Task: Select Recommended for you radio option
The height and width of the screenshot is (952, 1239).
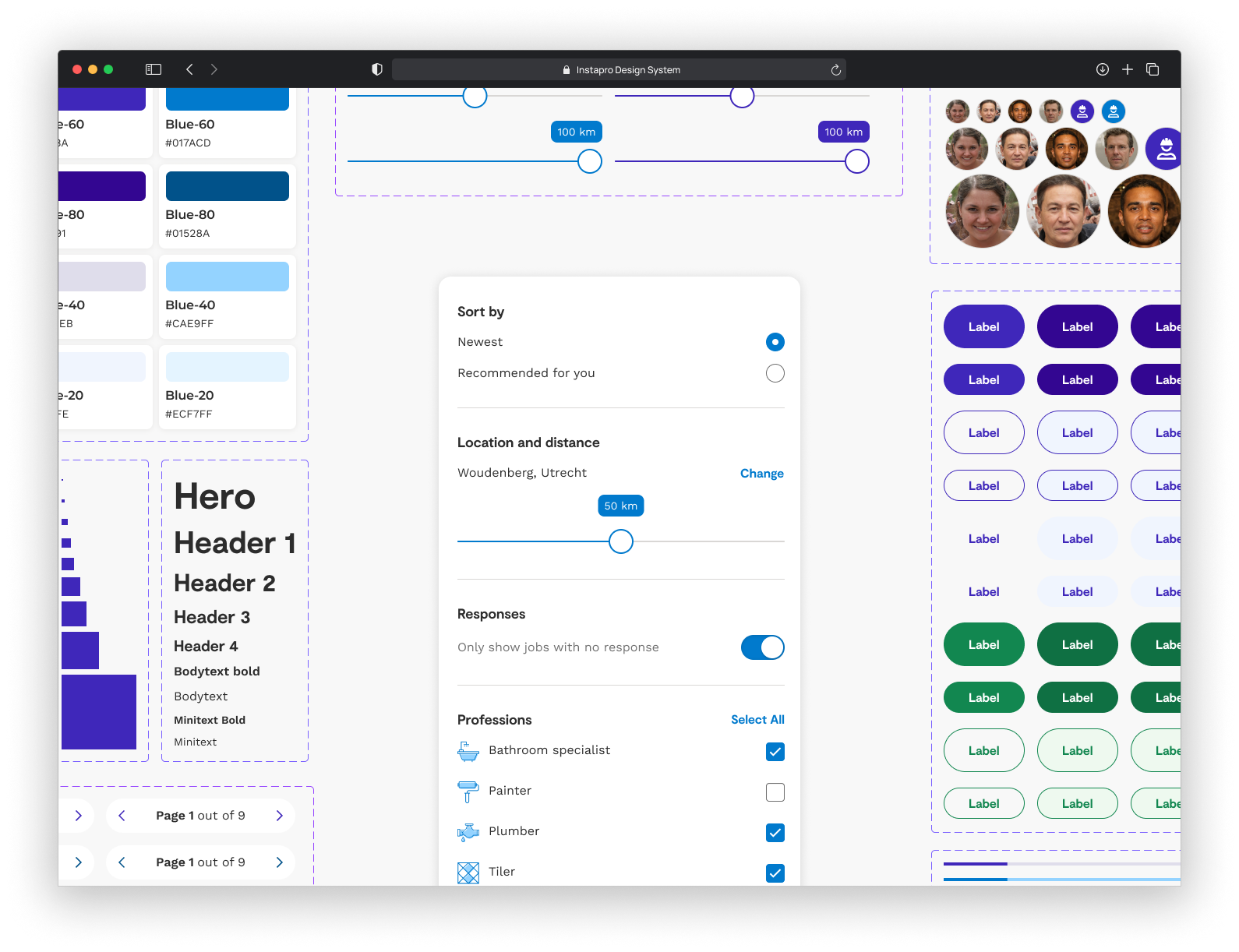Action: (x=775, y=373)
